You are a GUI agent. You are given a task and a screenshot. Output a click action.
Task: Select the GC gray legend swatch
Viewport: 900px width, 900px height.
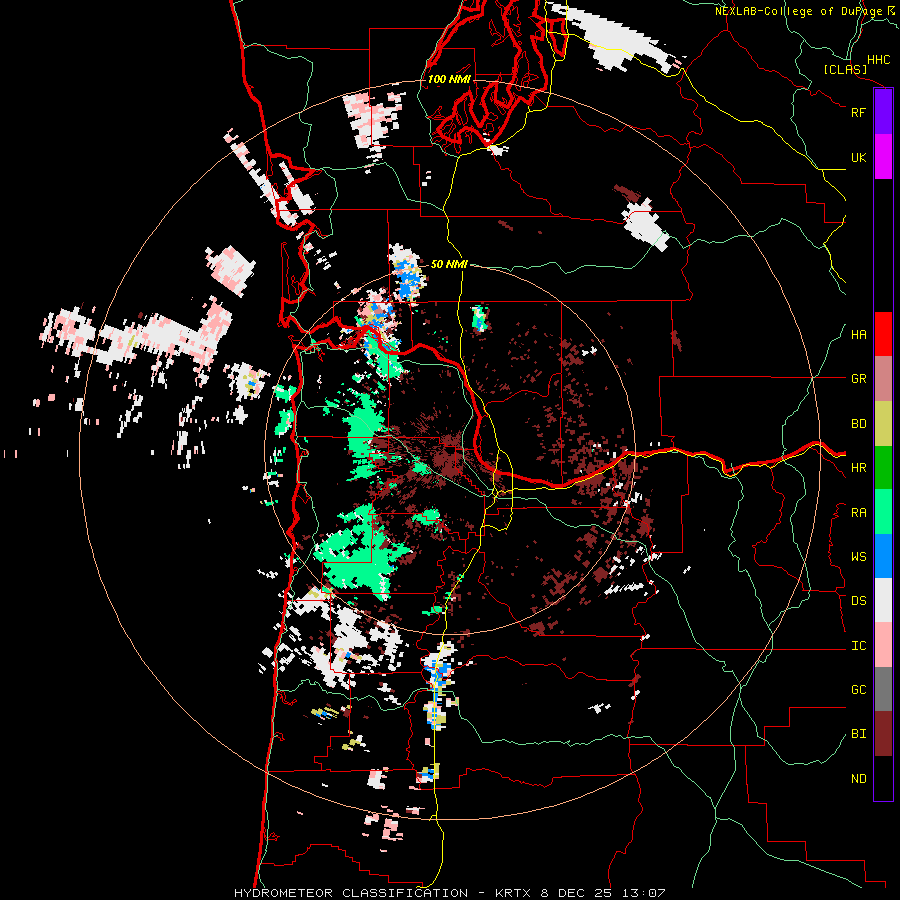883,689
